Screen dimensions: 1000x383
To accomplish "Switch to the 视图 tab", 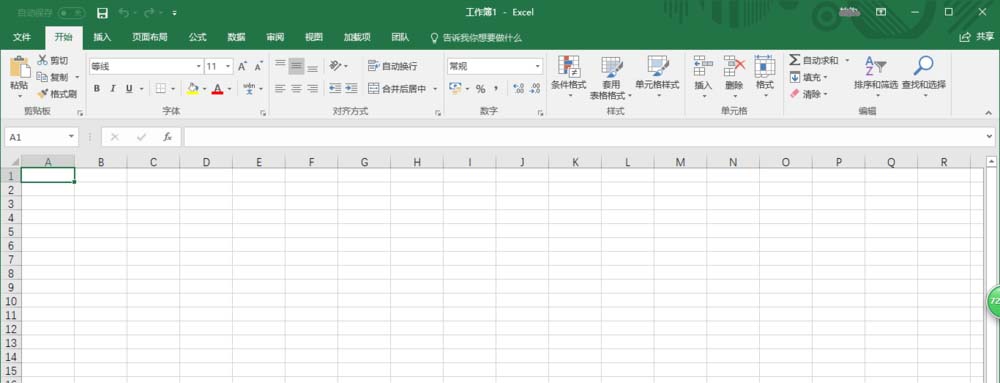I will pos(314,38).
